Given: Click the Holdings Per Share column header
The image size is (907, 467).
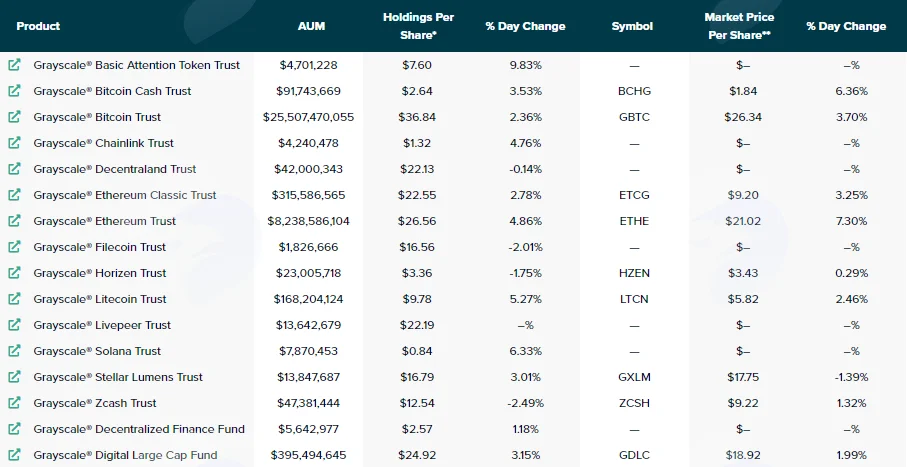Looking at the screenshot, I should click(x=418, y=26).
